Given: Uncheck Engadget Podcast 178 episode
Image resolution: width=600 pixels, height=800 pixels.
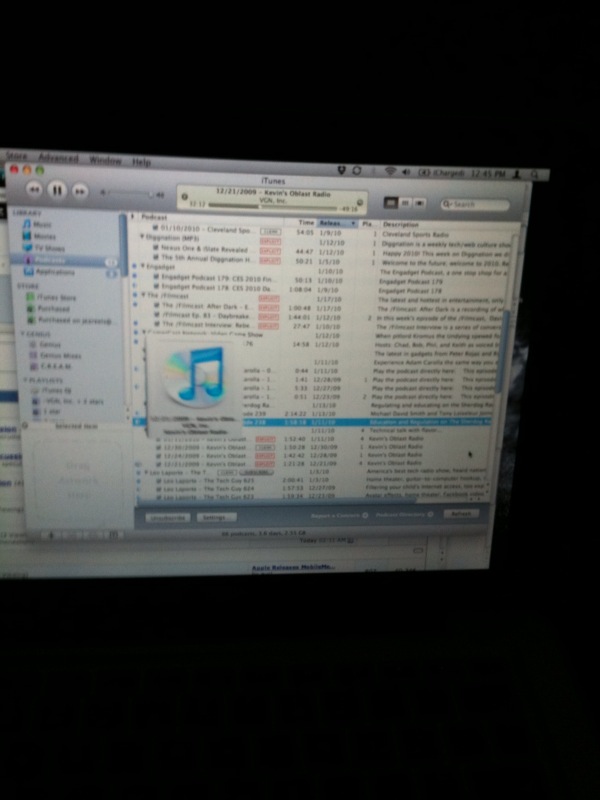Looking at the screenshot, I should (x=157, y=286).
